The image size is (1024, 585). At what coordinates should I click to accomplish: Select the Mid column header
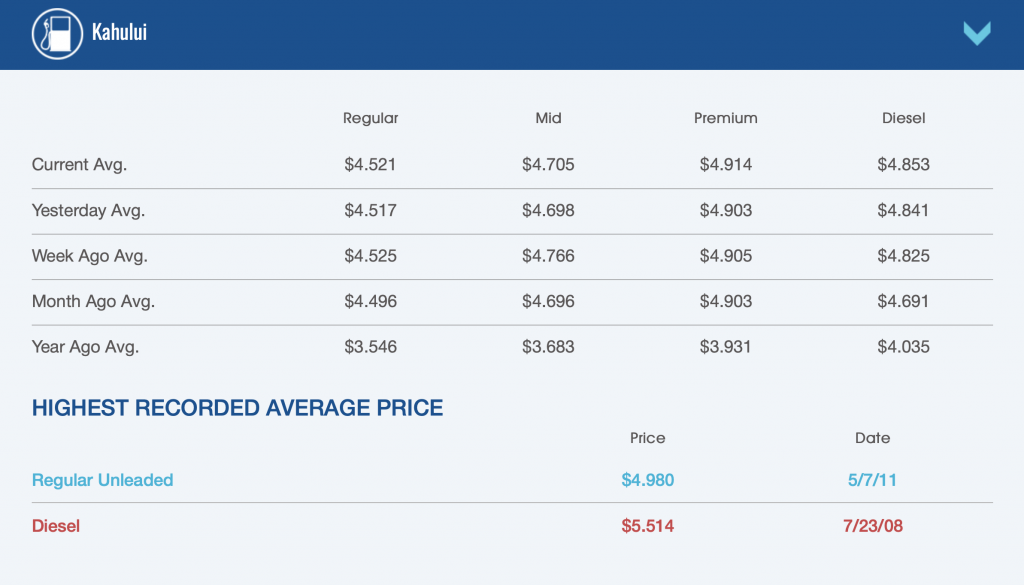click(548, 118)
